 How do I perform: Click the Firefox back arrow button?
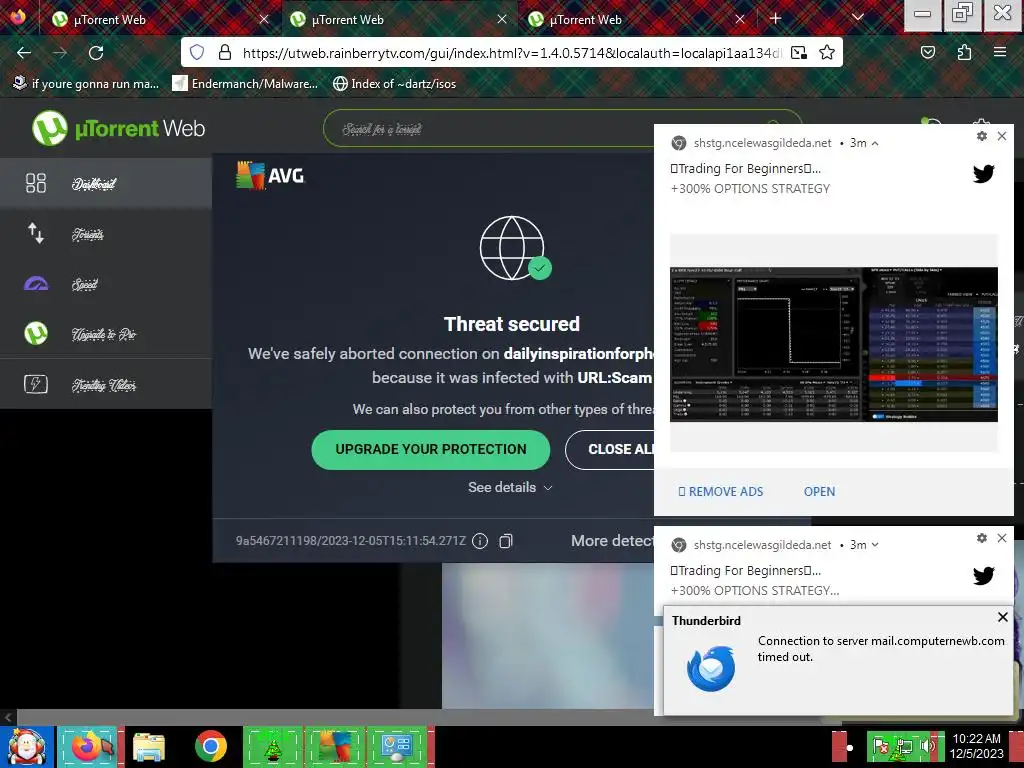(24, 53)
